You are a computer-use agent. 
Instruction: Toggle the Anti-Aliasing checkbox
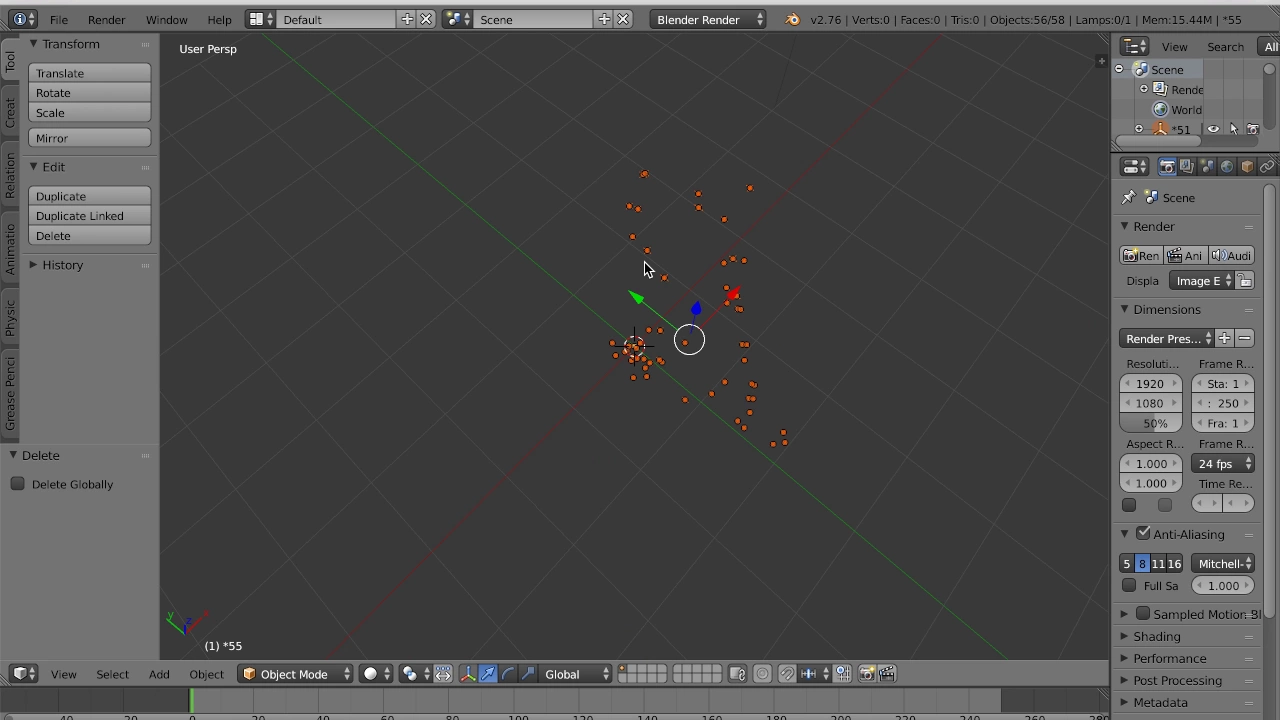[x=1143, y=534]
